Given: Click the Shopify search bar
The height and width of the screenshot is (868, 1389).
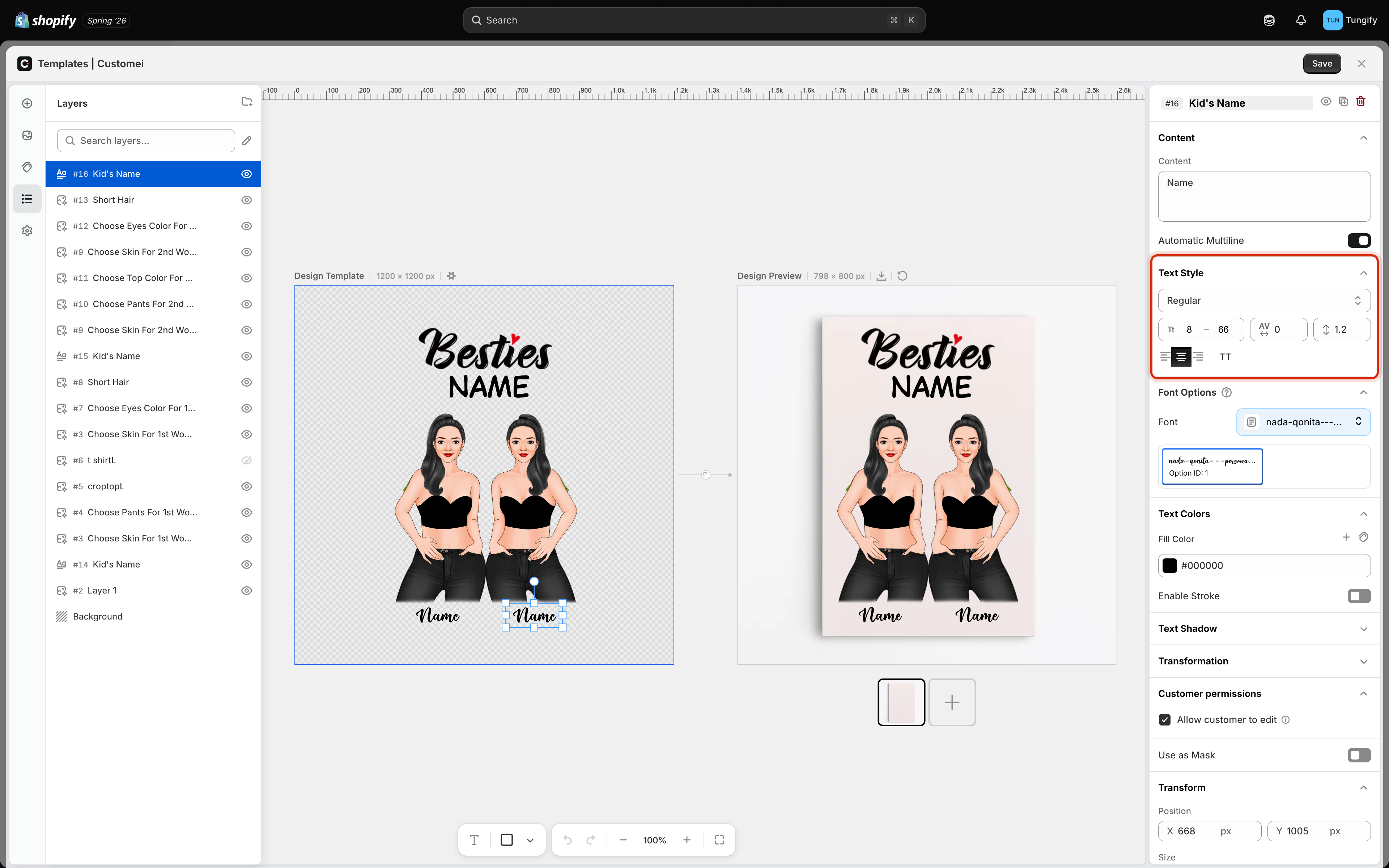Looking at the screenshot, I should (x=694, y=20).
